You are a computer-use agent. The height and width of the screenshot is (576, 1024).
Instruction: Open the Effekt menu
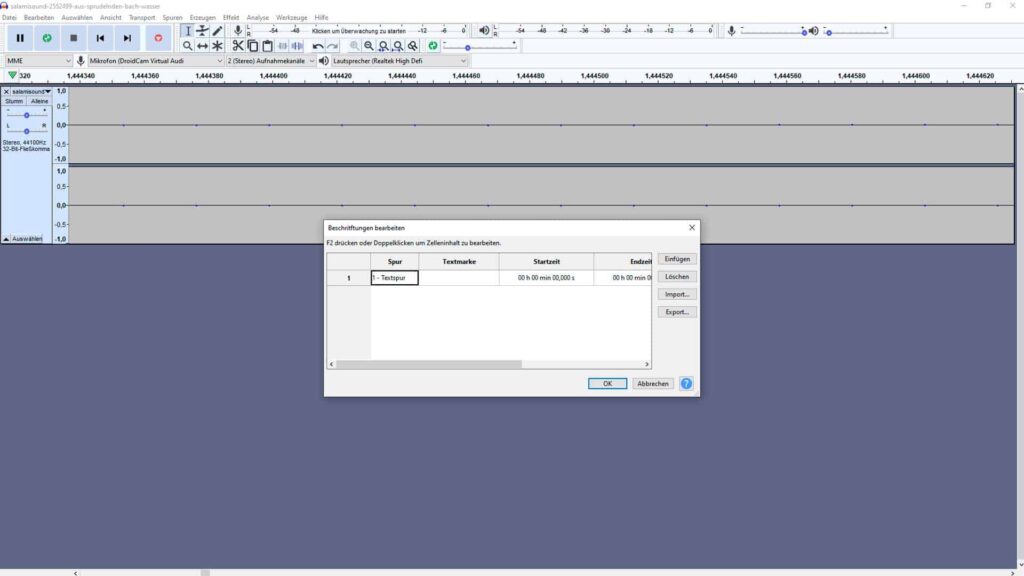point(231,18)
